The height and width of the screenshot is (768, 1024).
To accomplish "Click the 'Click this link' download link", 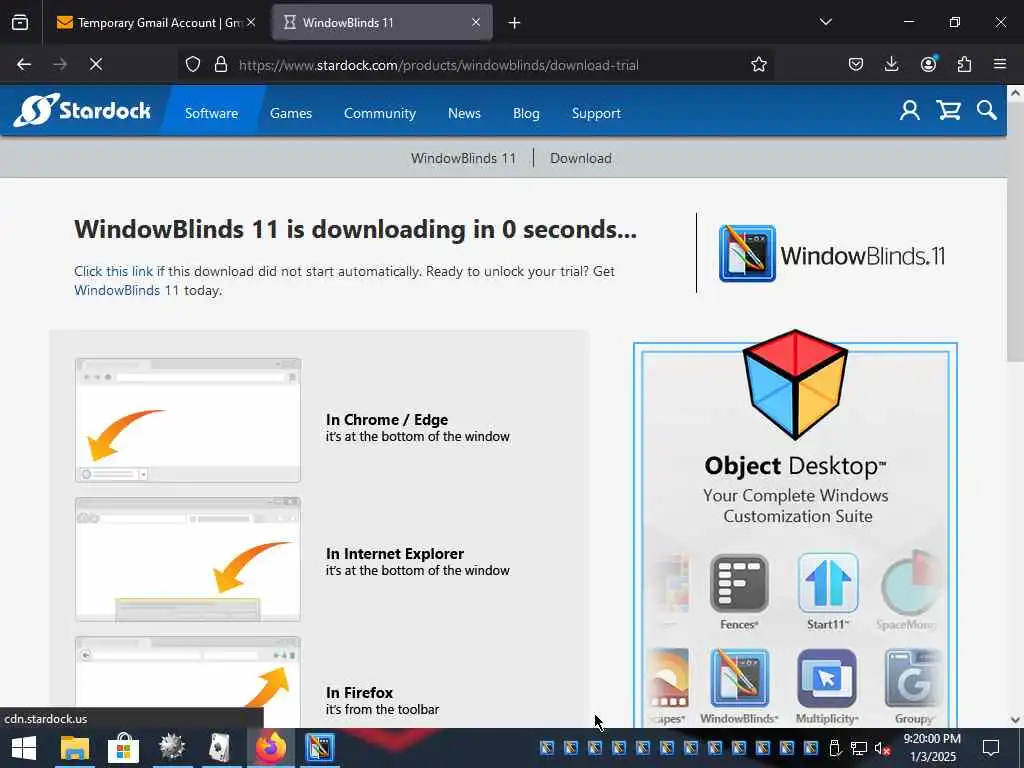I will coord(113,271).
